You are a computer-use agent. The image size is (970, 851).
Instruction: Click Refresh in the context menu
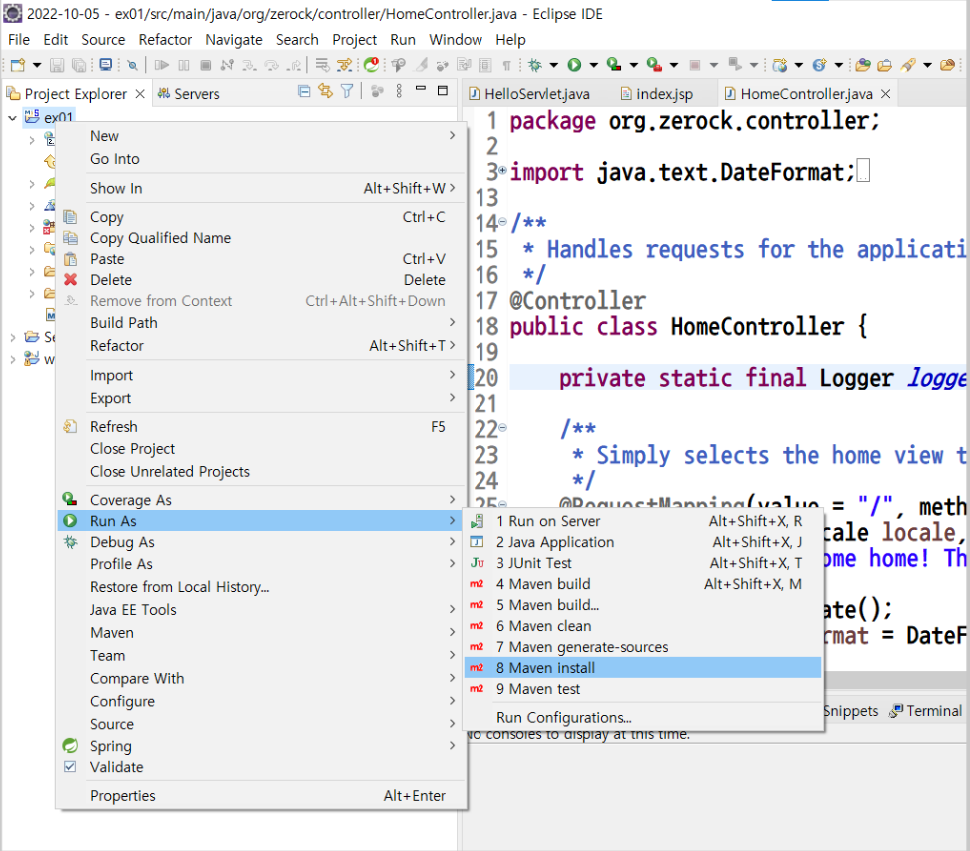261,427
